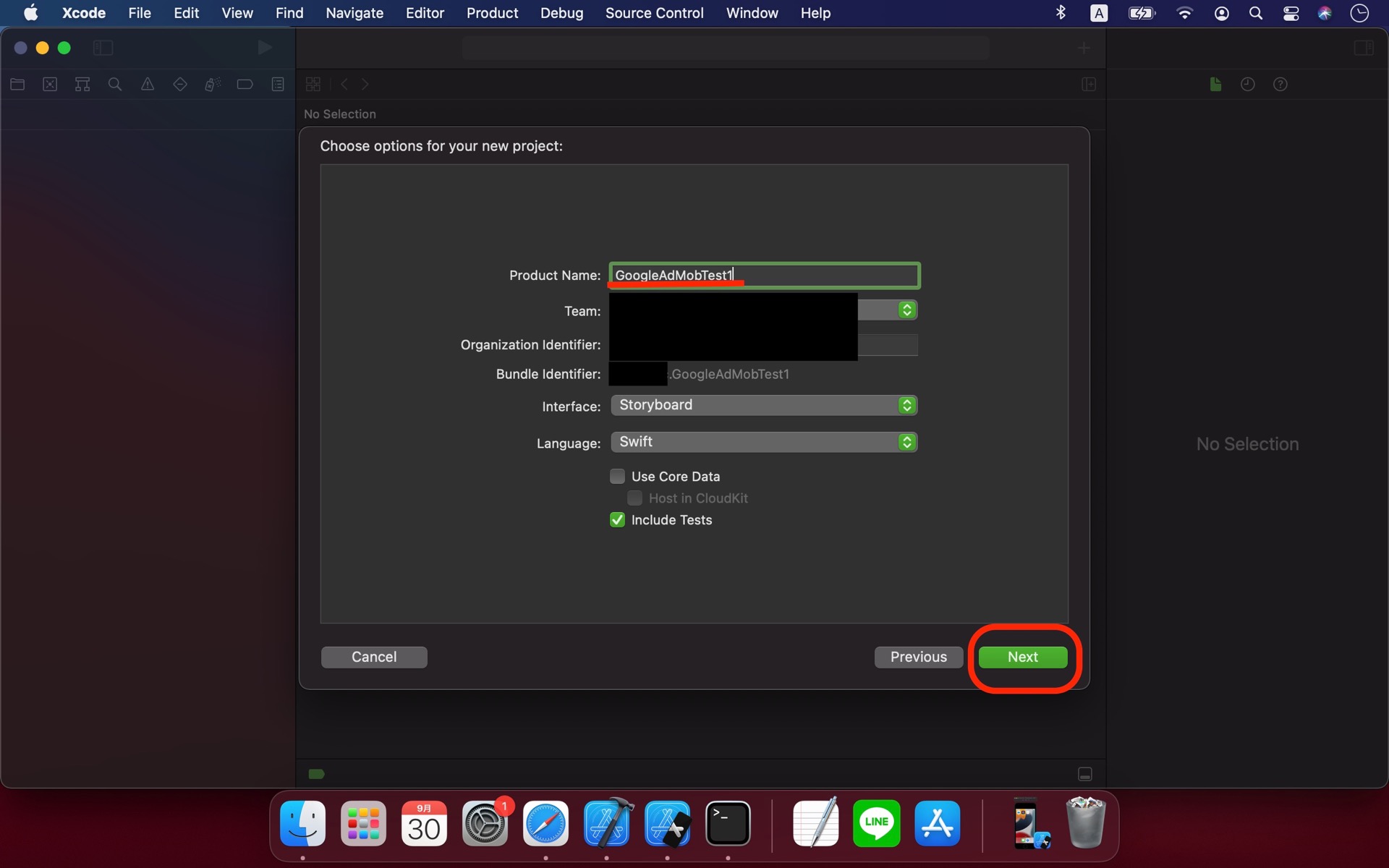Click the Add Editor split icon
1389x868 pixels.
click(1089, 85)
